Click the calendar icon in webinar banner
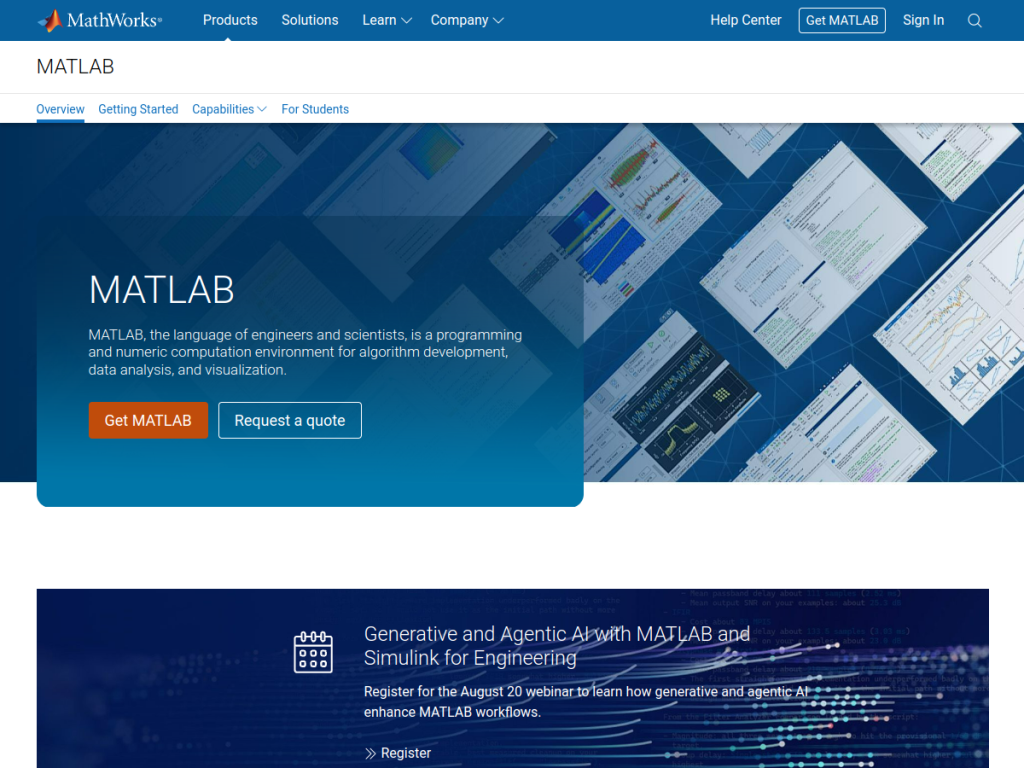 (x=313, y=652)
